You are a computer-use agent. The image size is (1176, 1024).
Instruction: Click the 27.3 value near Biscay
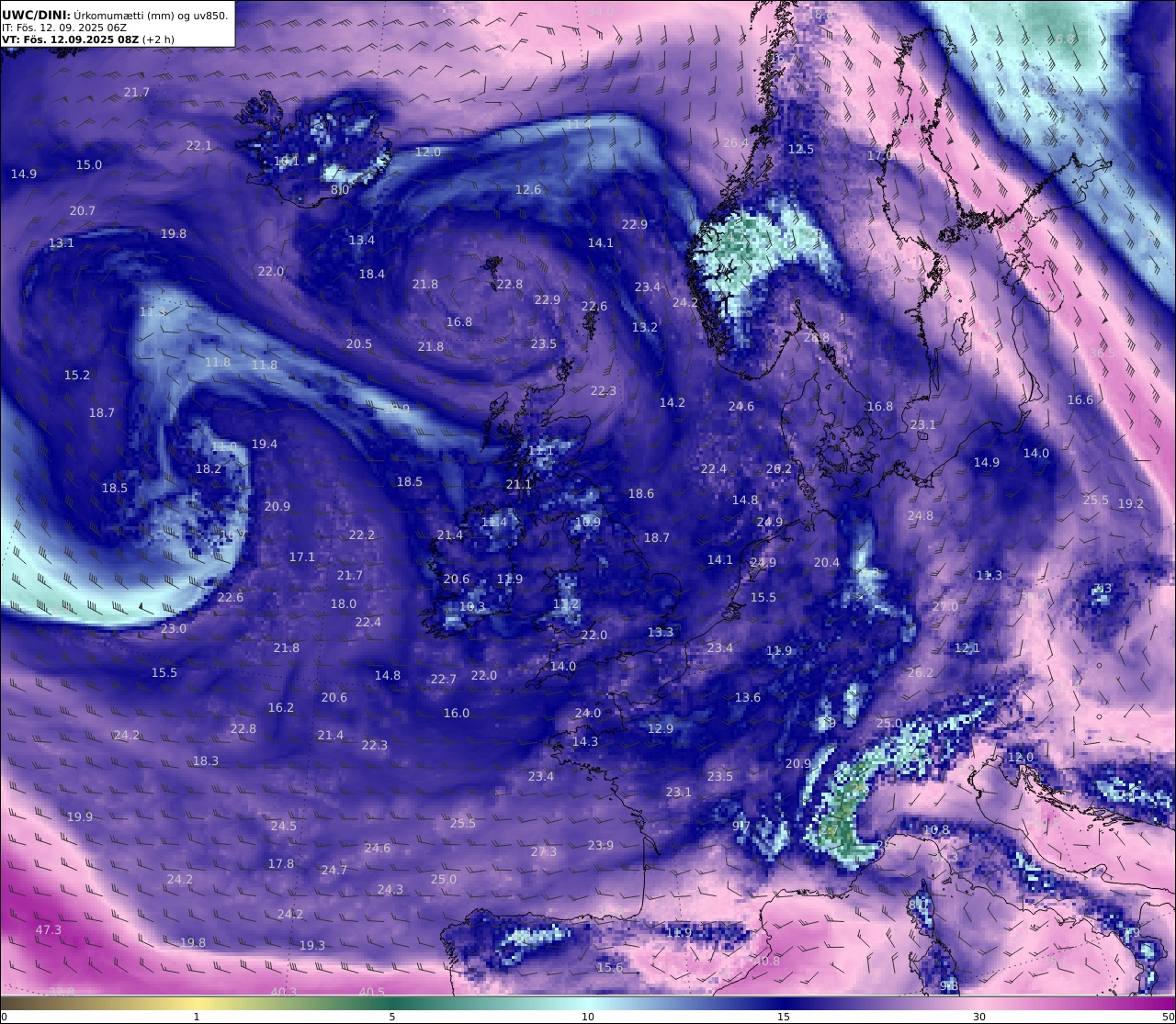click(544, 852)
